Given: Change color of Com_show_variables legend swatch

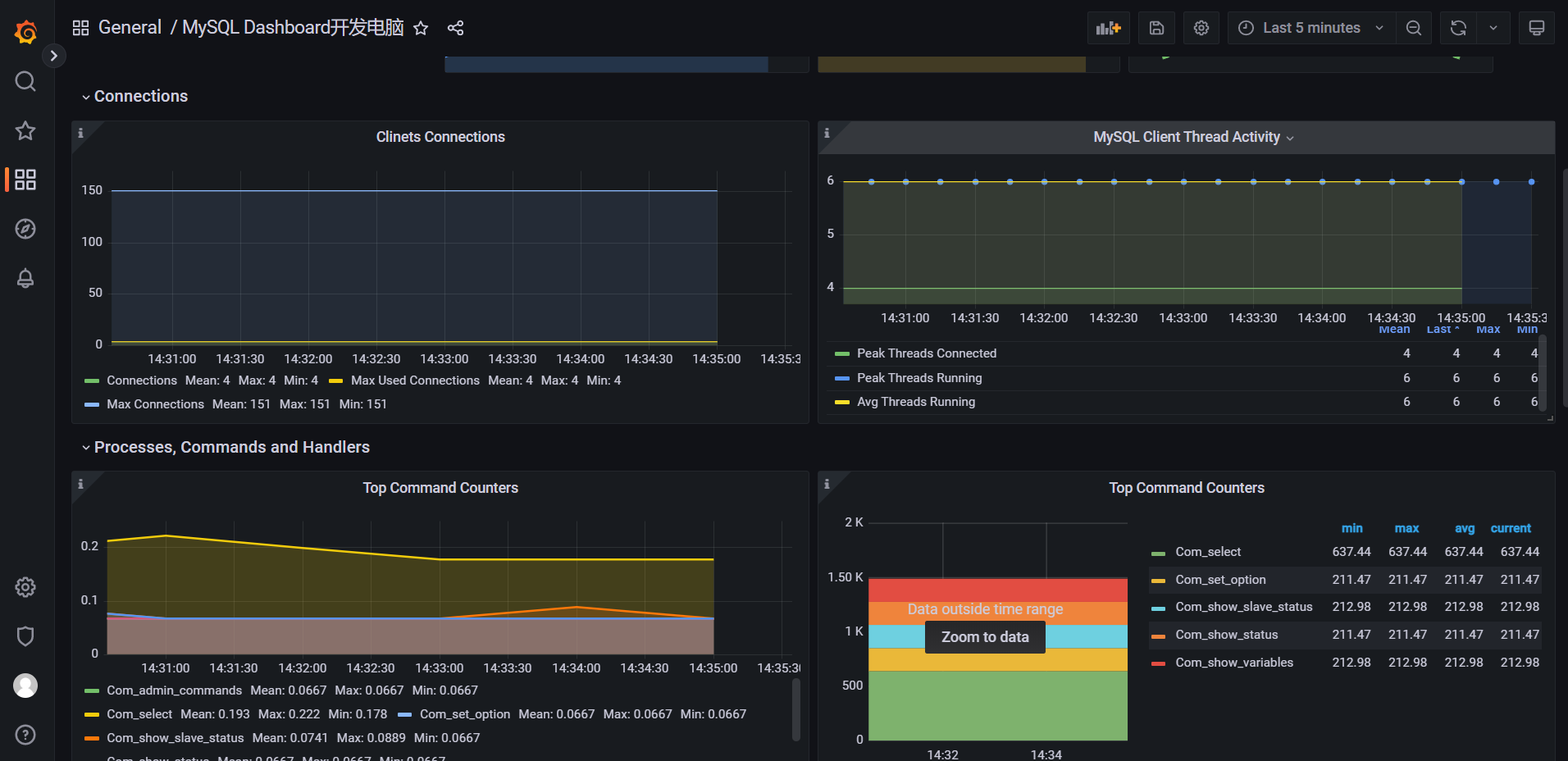Looking at the screenshot, I should 1158,663.
